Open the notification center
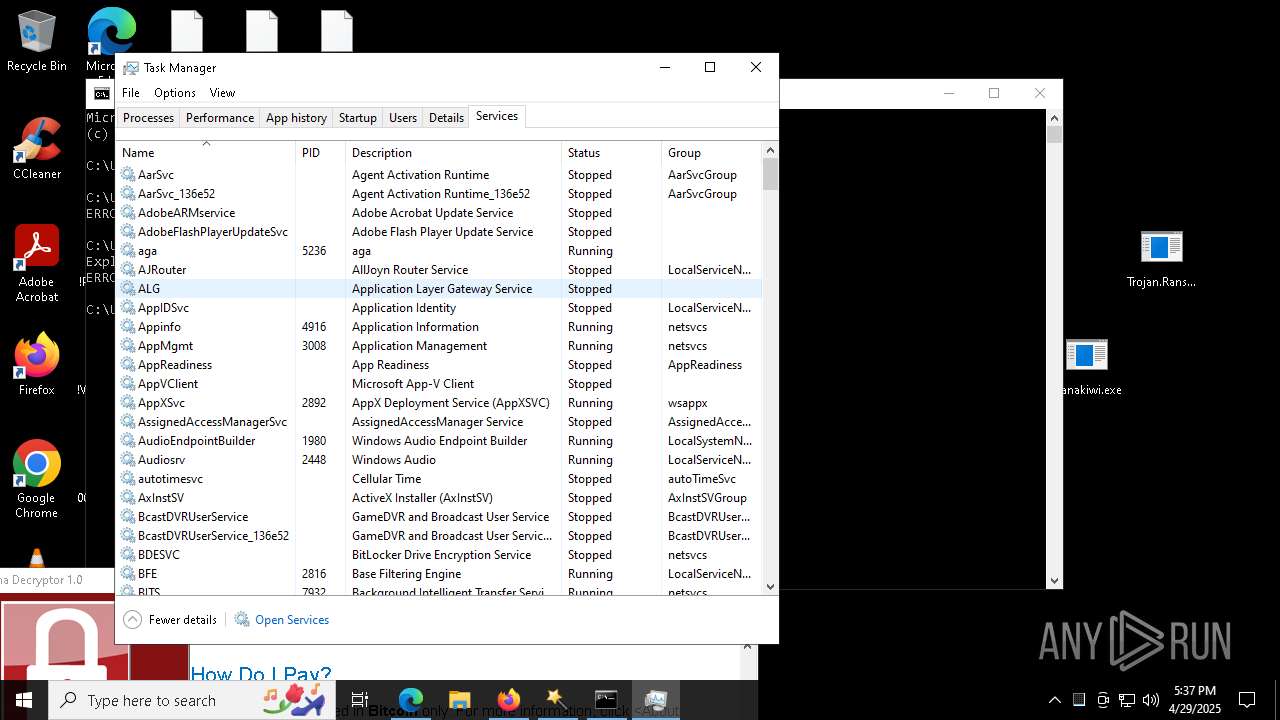This screenshot has height=720, width=1280. 1247,700
